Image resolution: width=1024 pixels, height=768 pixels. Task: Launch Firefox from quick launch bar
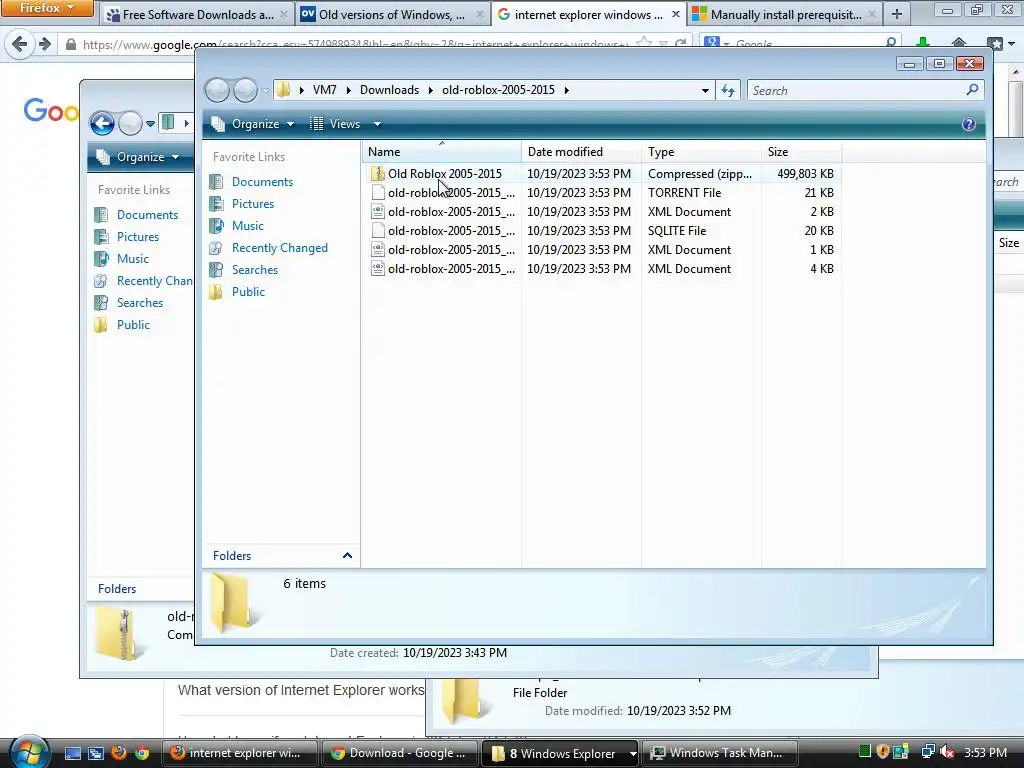click(x=118, y=753)
